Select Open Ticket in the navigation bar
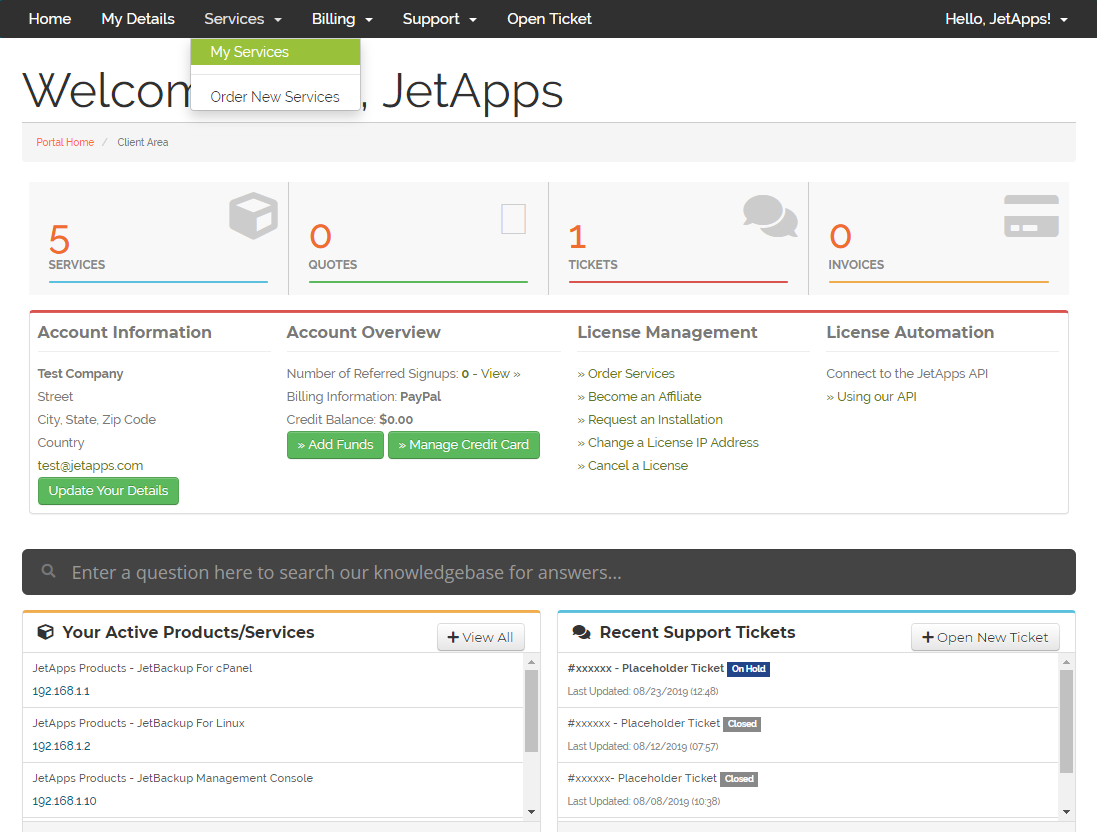Screen dimensions: 1097x832 click(549, 19)
